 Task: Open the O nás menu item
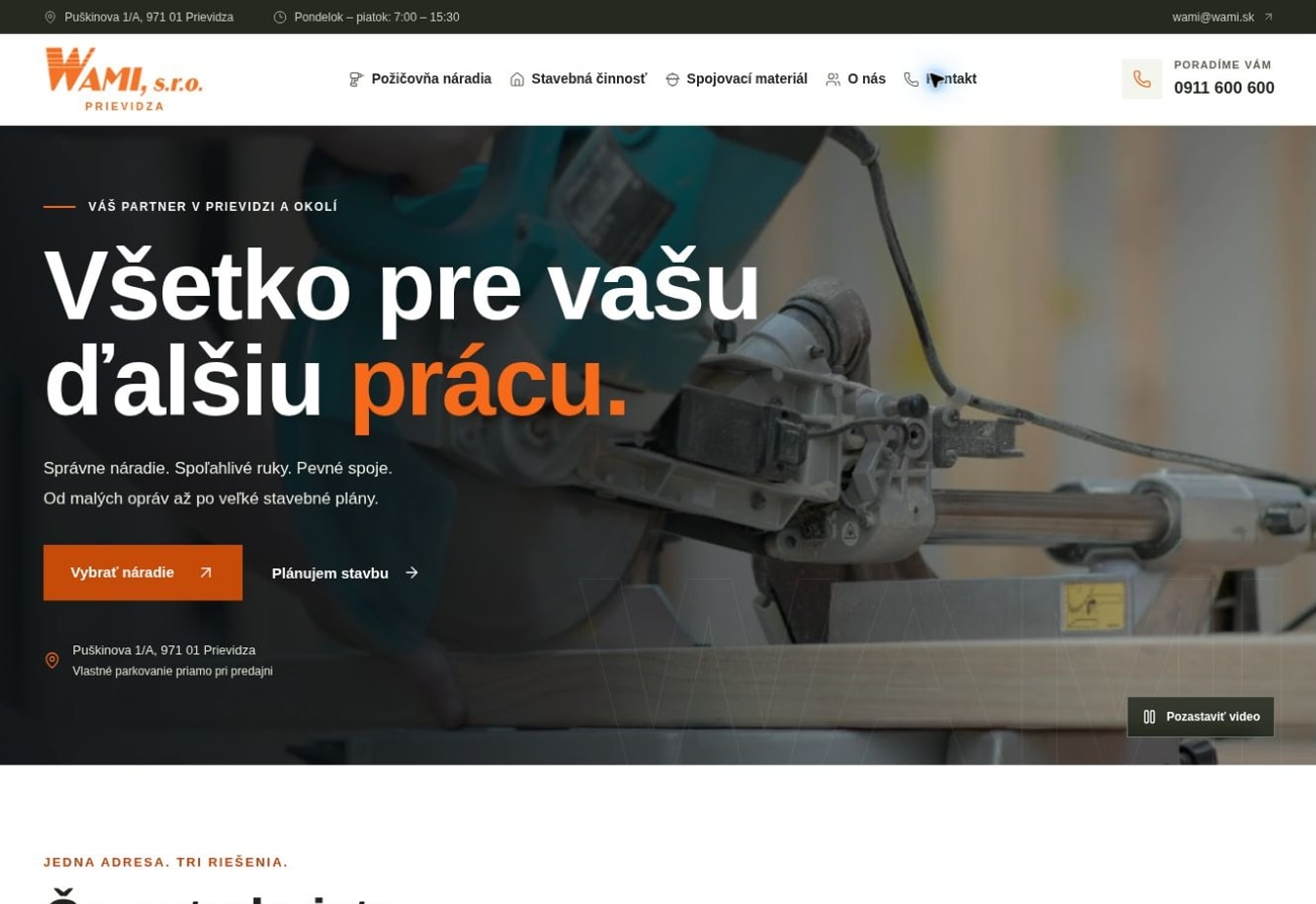tap(855, 79)
